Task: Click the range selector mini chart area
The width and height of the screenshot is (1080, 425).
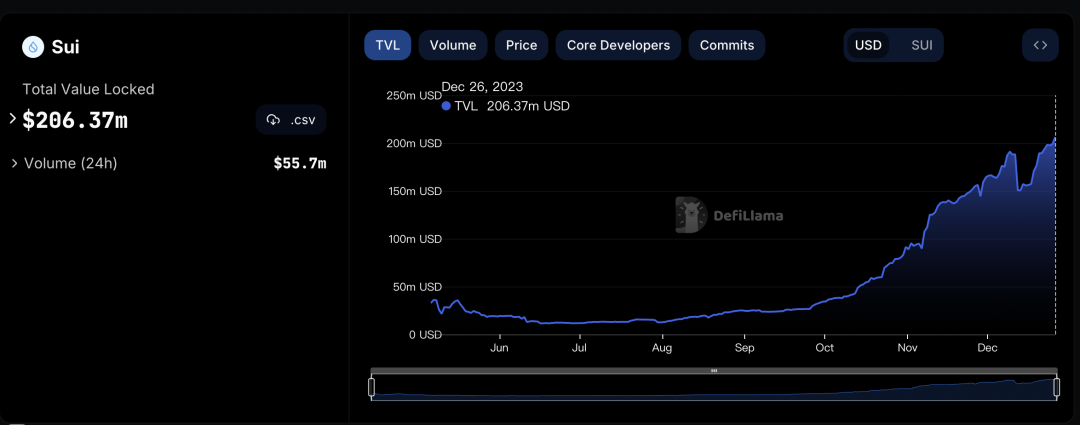Action: click(714, 388)
